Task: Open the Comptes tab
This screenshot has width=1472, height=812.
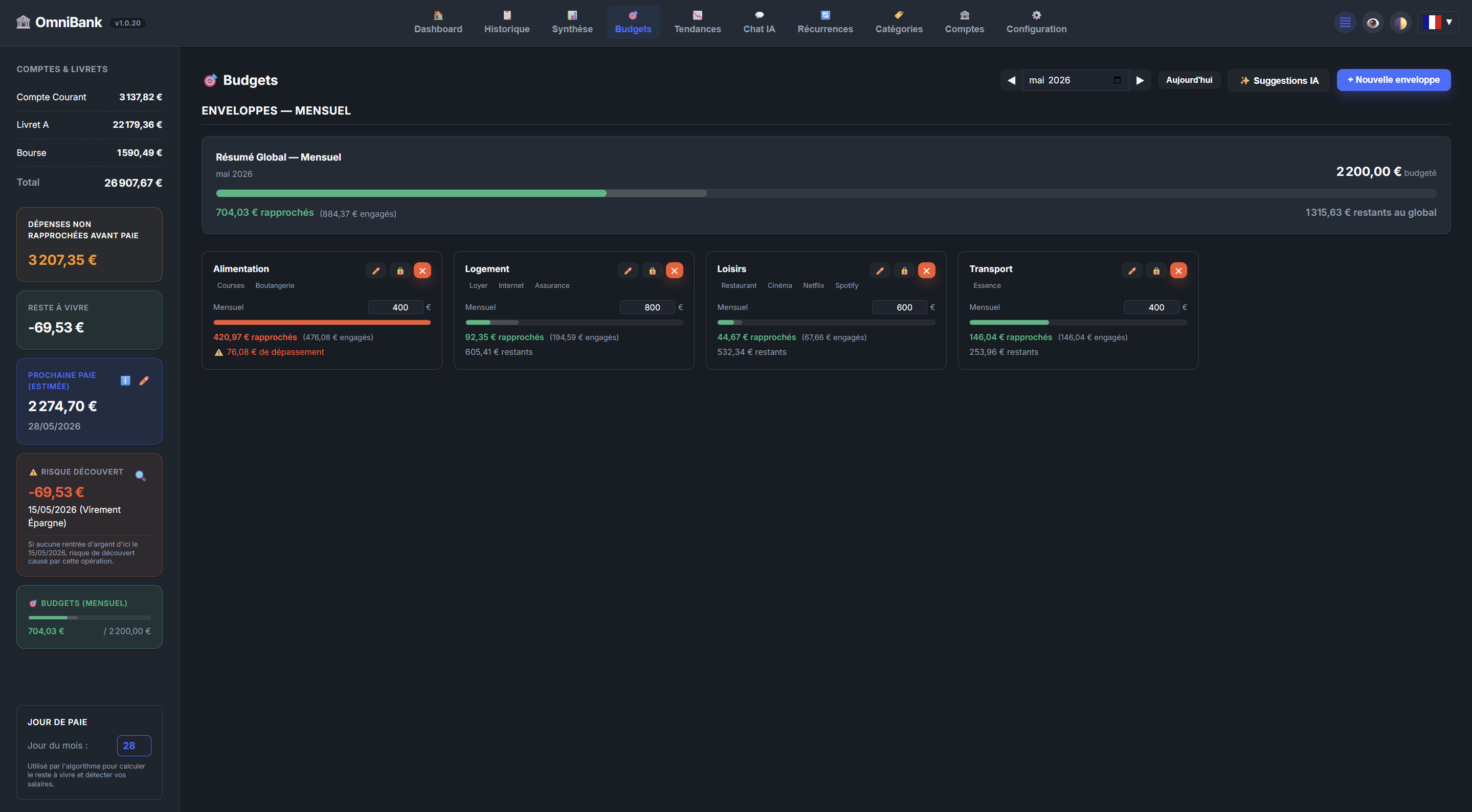Action: (965, 22)
